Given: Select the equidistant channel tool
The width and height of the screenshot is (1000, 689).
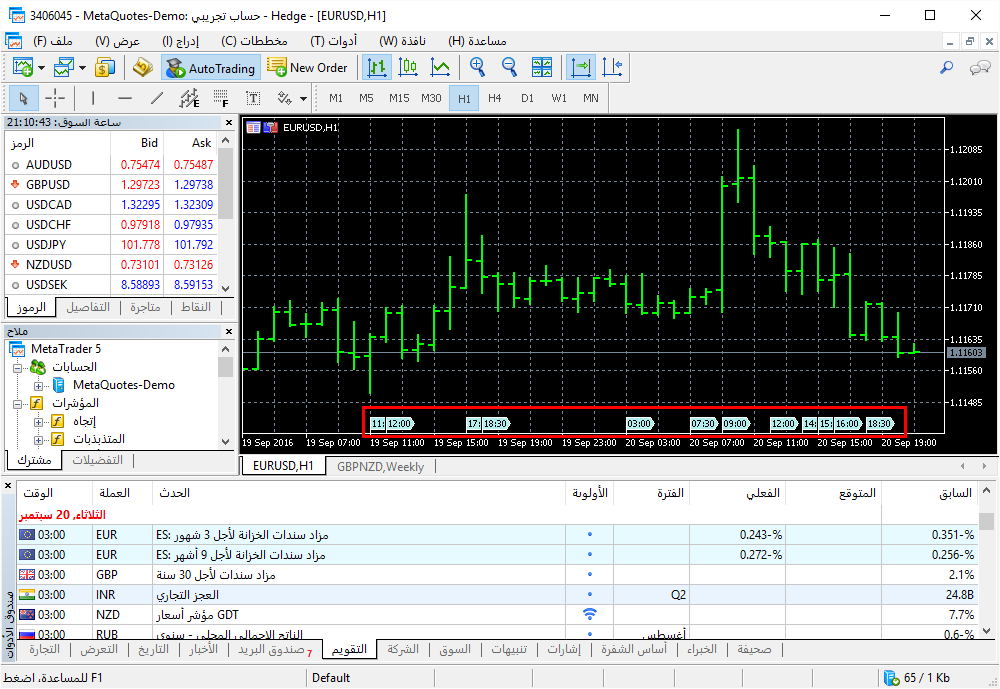Looking at the screenshot, I should pos(189,98).
